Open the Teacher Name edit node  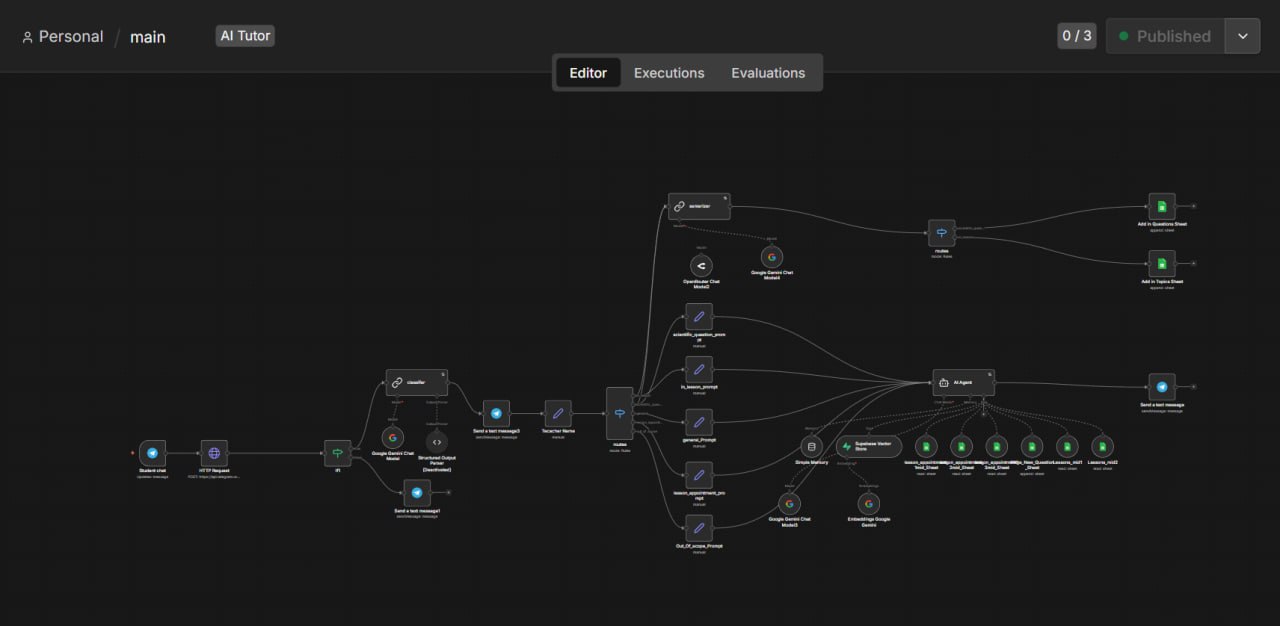(558, 413)
